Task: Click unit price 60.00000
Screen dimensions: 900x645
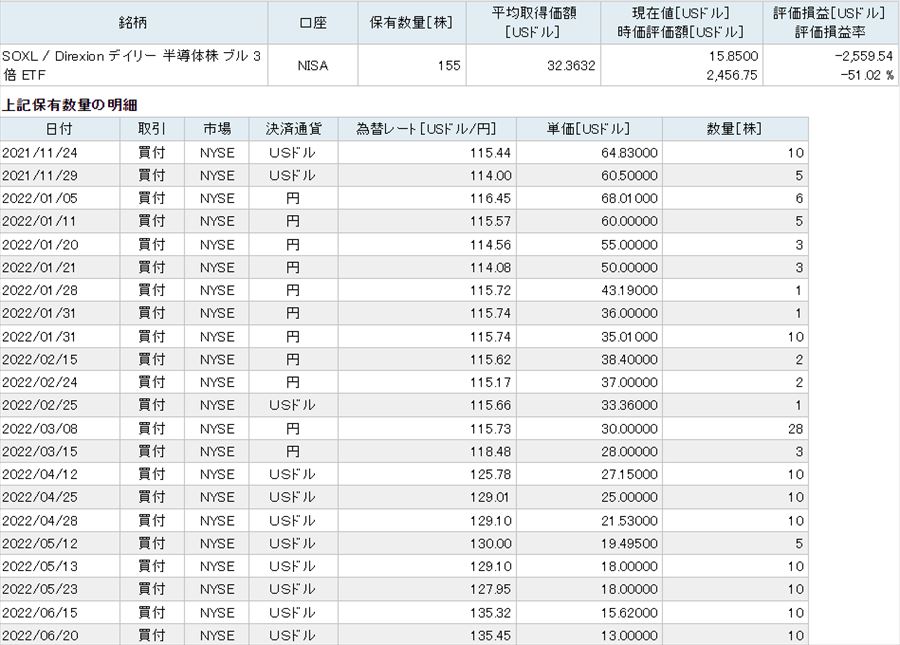Action: (629, 222)
